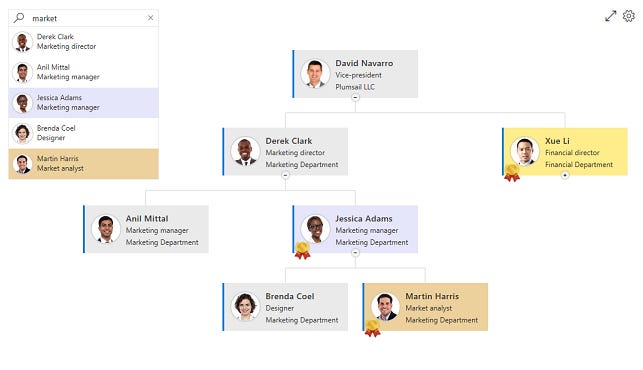Click Martin Harris' avatar in results list

(x=23, y=164)
